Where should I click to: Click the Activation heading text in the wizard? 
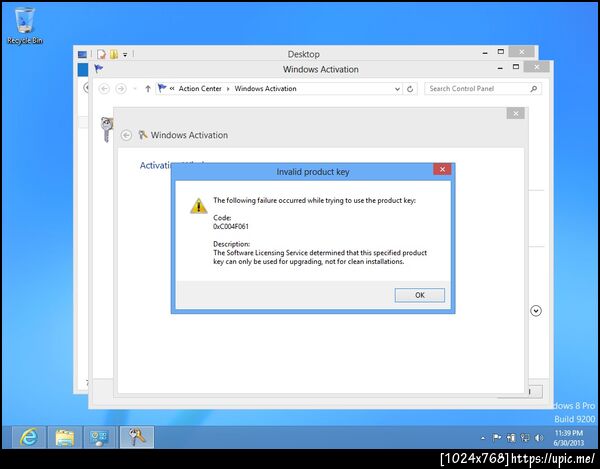click(156, 165)
